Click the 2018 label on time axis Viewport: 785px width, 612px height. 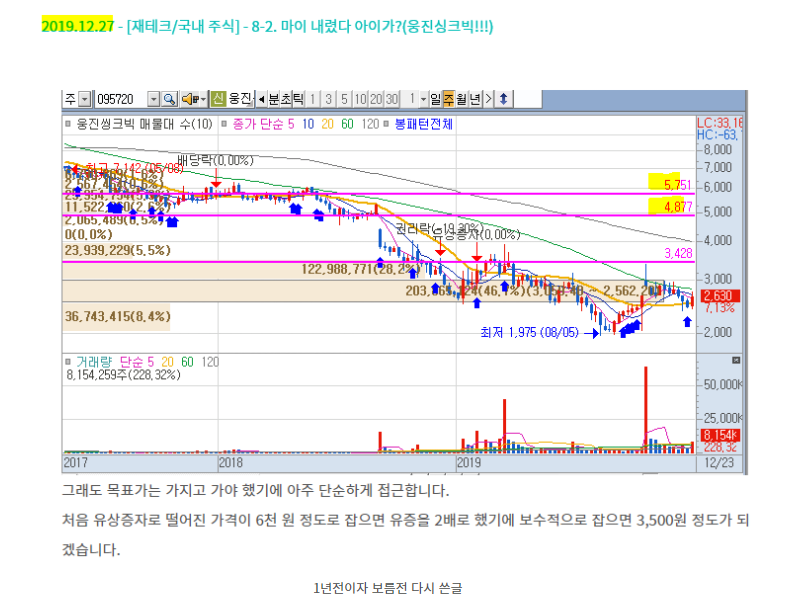tap(230, 462)
